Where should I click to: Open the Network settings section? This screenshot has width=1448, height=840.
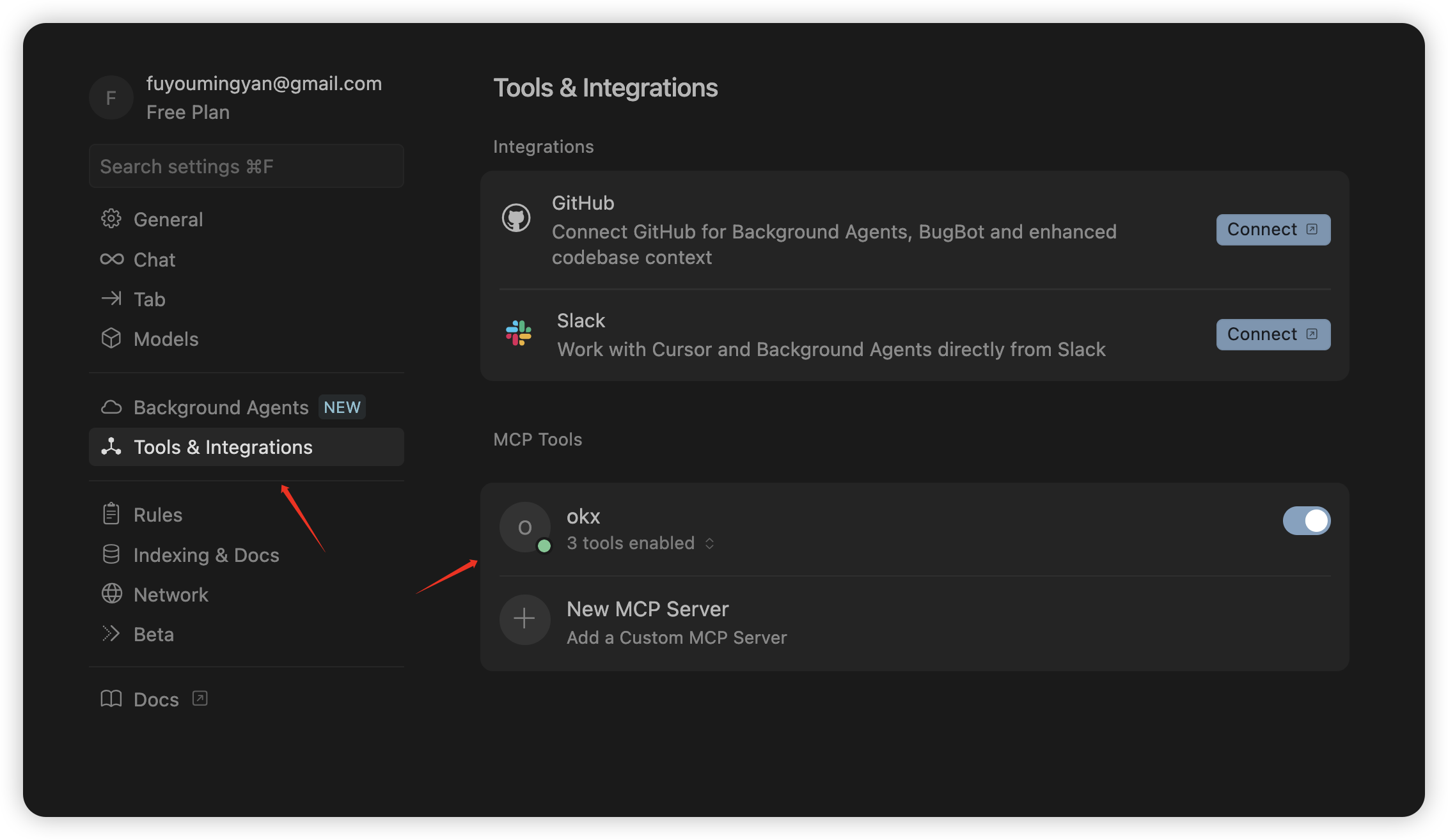246,595
